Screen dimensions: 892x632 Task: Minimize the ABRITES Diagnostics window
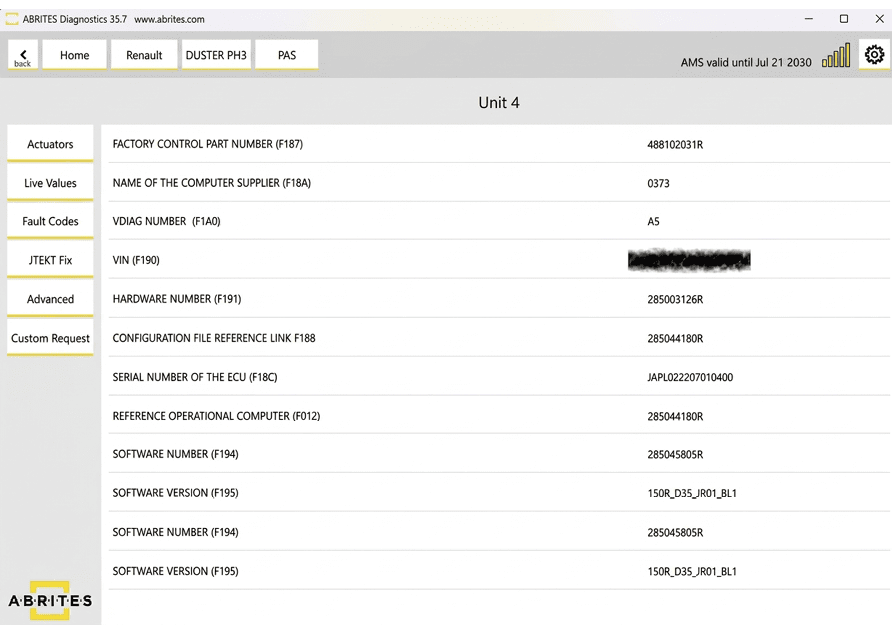click(x=808, y=19)
